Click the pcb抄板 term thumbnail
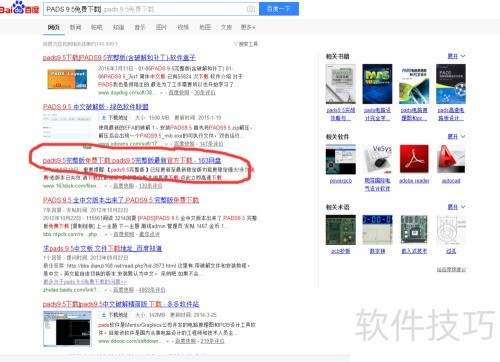 coord(341,230)
